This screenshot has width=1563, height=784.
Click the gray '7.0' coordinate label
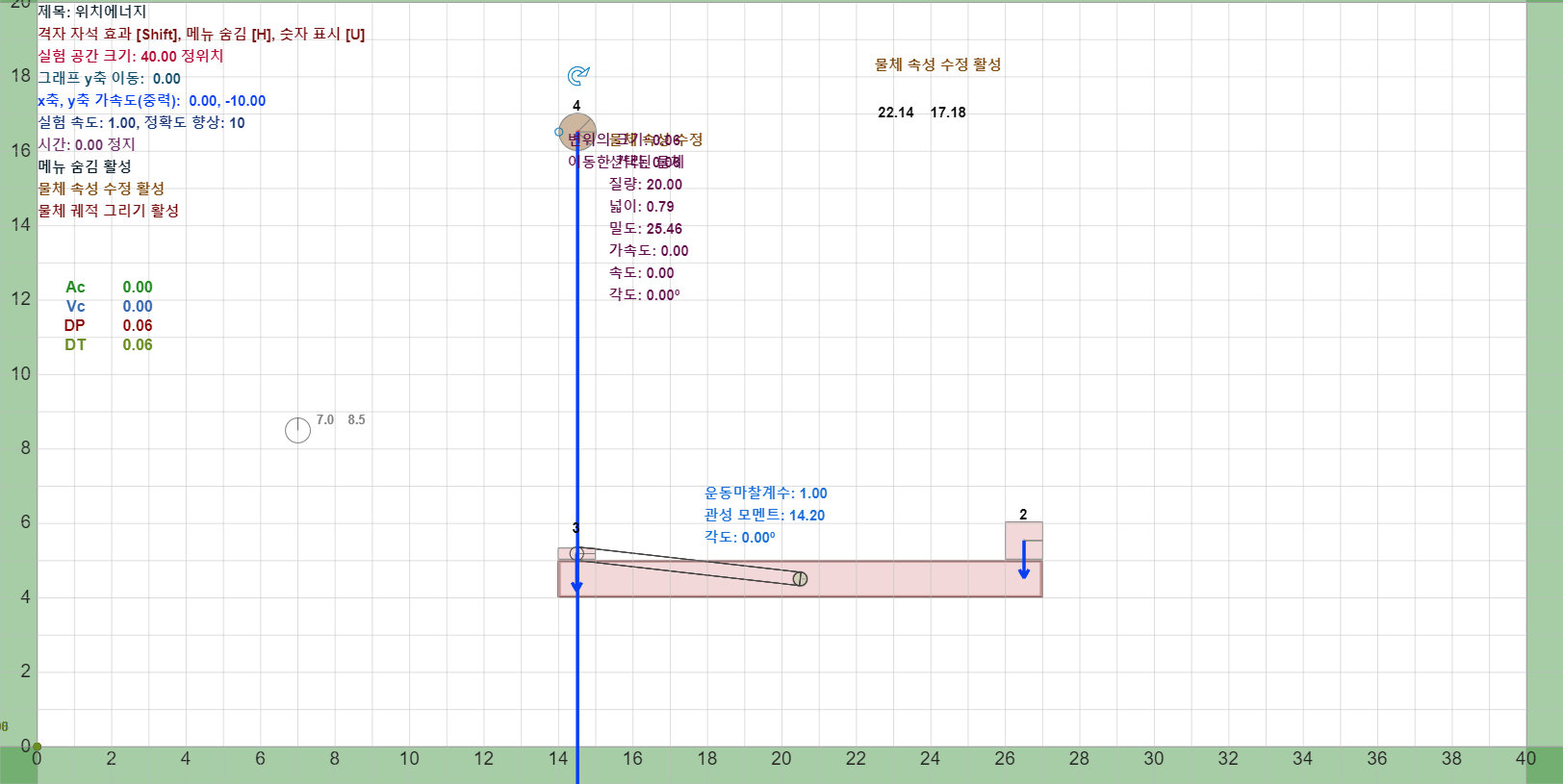coord(325,419)
